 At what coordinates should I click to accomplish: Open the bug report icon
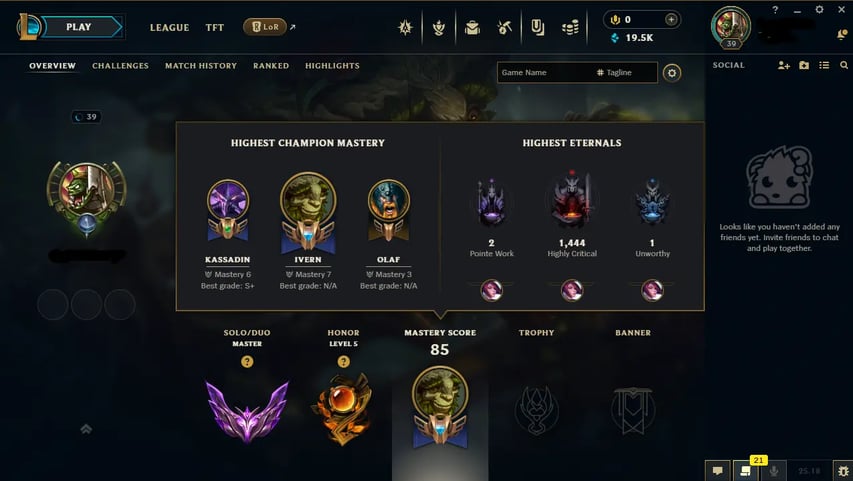(x=843, y=471)
